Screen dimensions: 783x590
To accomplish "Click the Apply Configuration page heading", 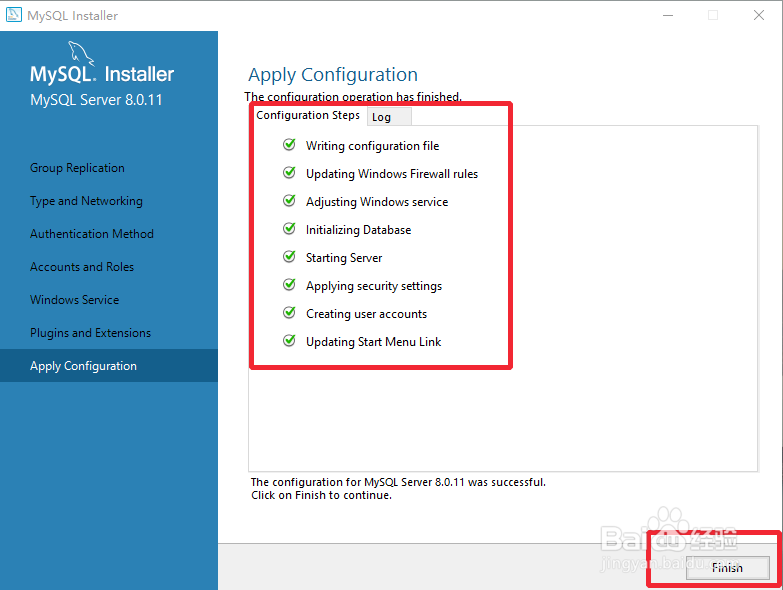I will (x=333, y=75).
